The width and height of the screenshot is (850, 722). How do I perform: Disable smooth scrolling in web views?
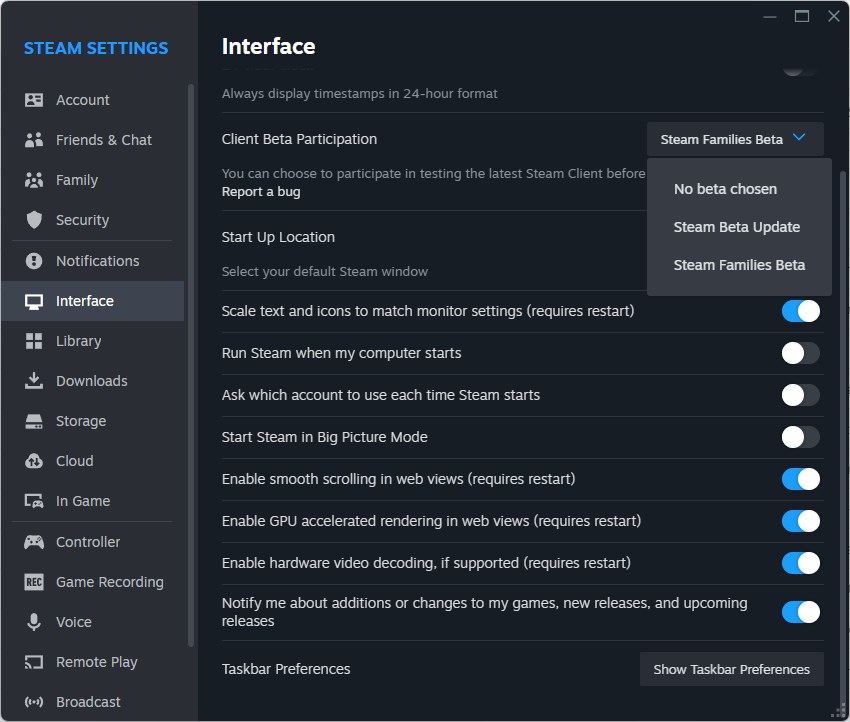800,479
